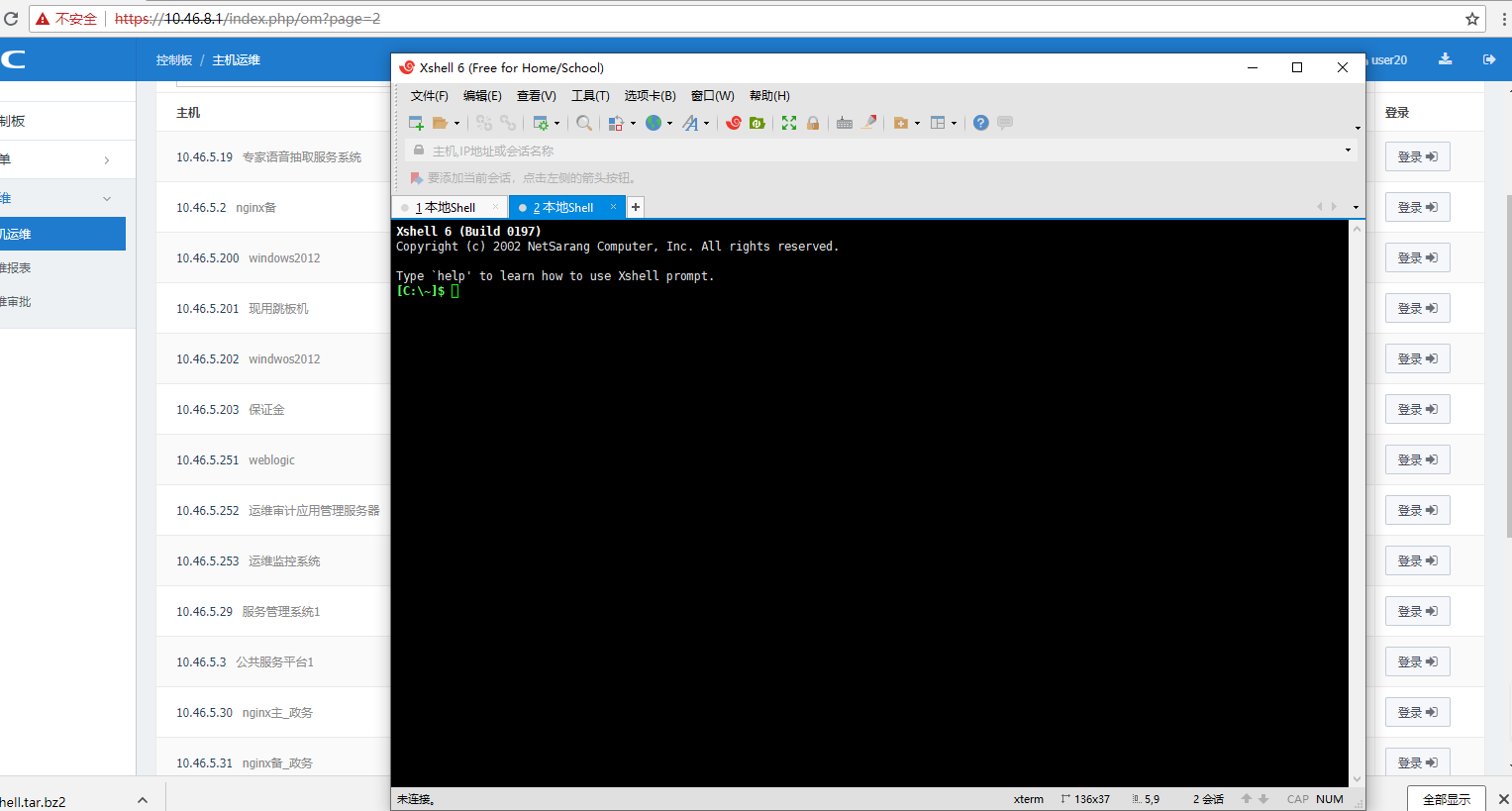Click the lock screen padlock icon
1512x811 pixels.
813,123
